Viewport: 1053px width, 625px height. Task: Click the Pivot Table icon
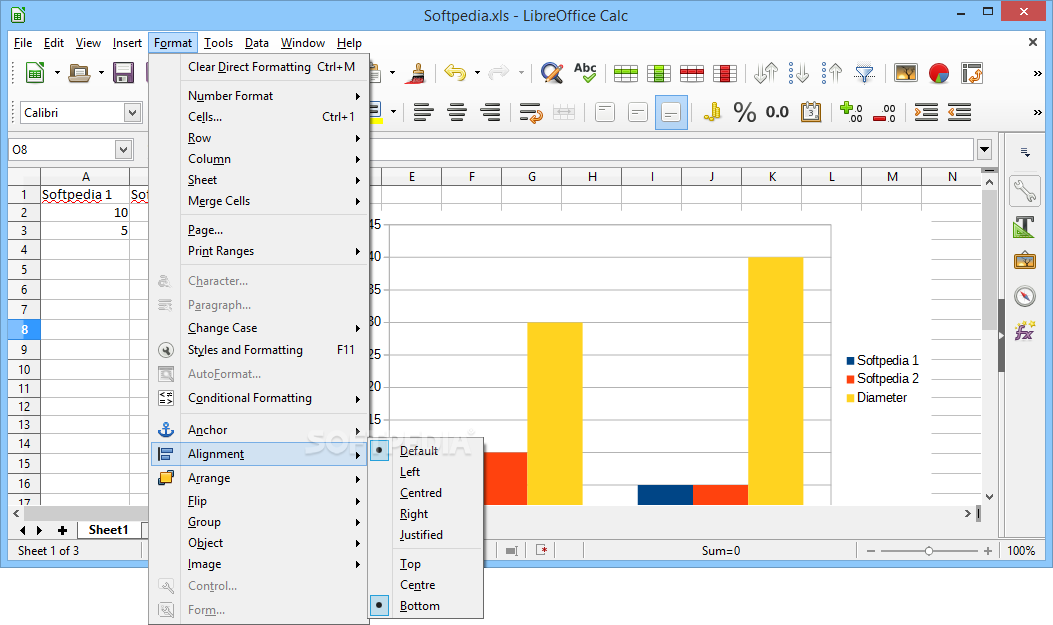coord(972,73)
